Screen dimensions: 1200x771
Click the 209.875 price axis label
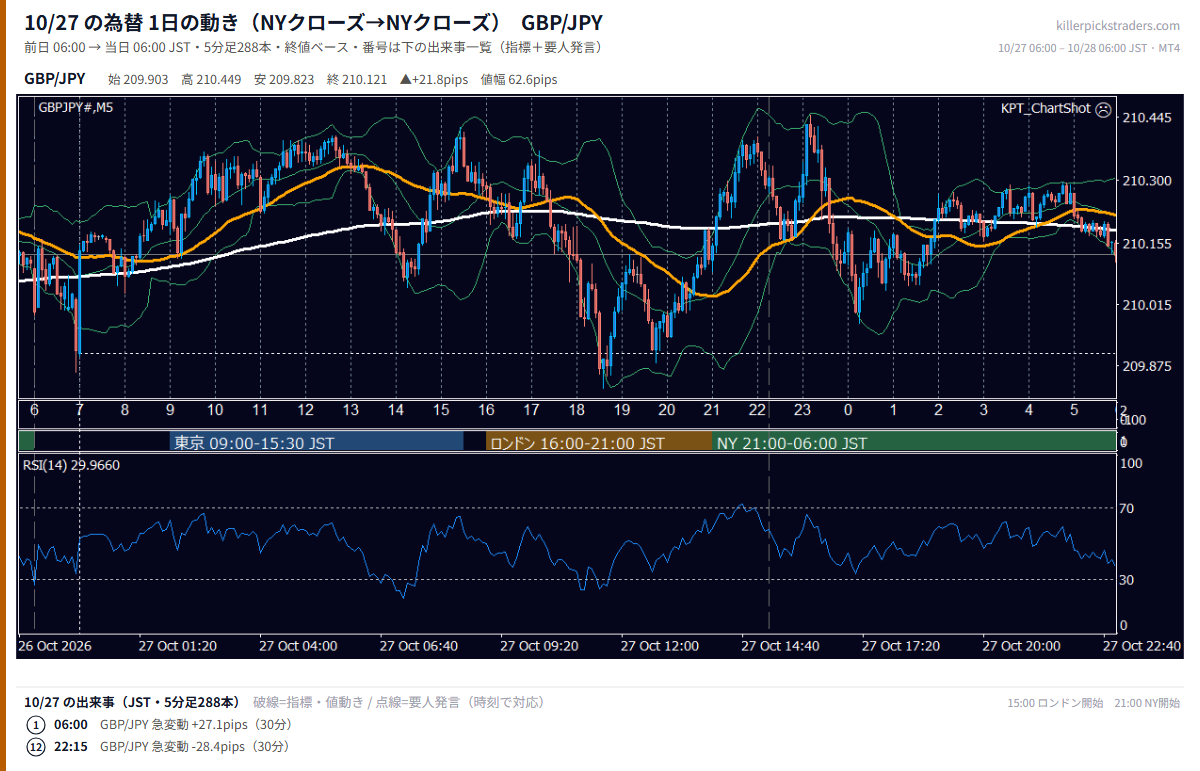[x=1147, y=367]
